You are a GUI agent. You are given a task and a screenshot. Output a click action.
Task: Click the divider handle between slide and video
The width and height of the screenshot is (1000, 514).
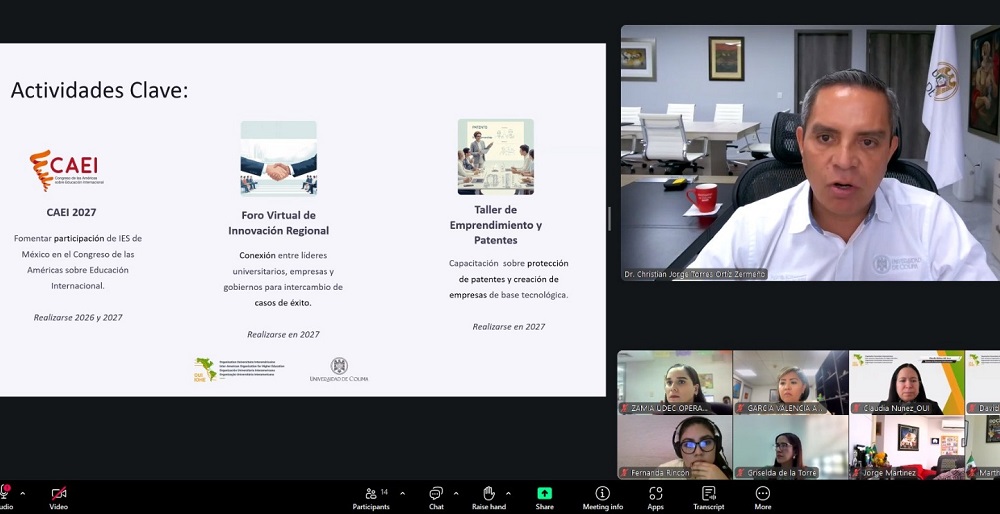point(610,219)
